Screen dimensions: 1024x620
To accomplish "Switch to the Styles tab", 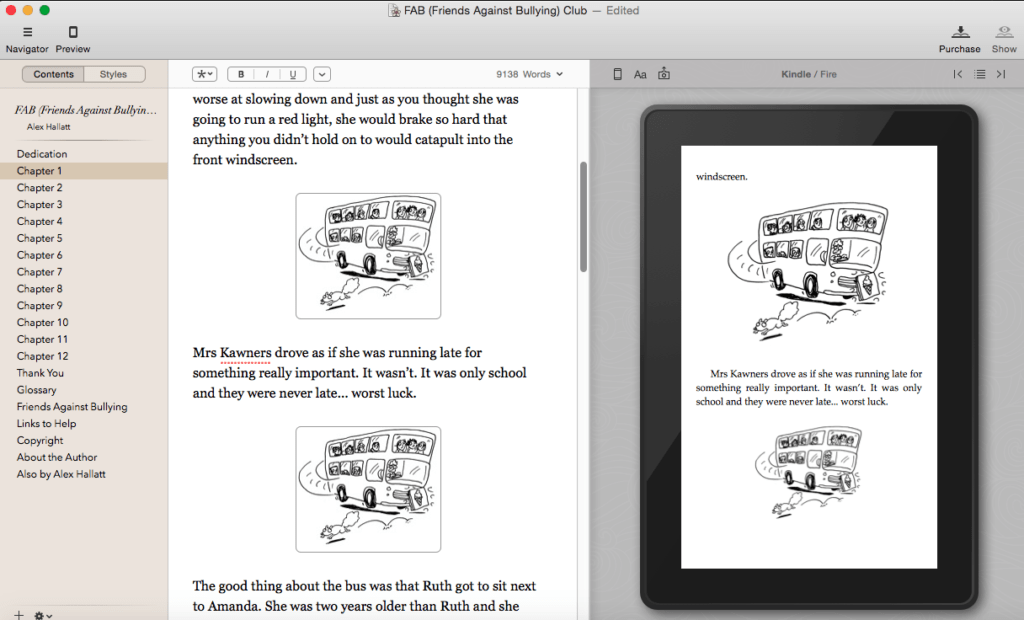I will click(x=114, y=74).
